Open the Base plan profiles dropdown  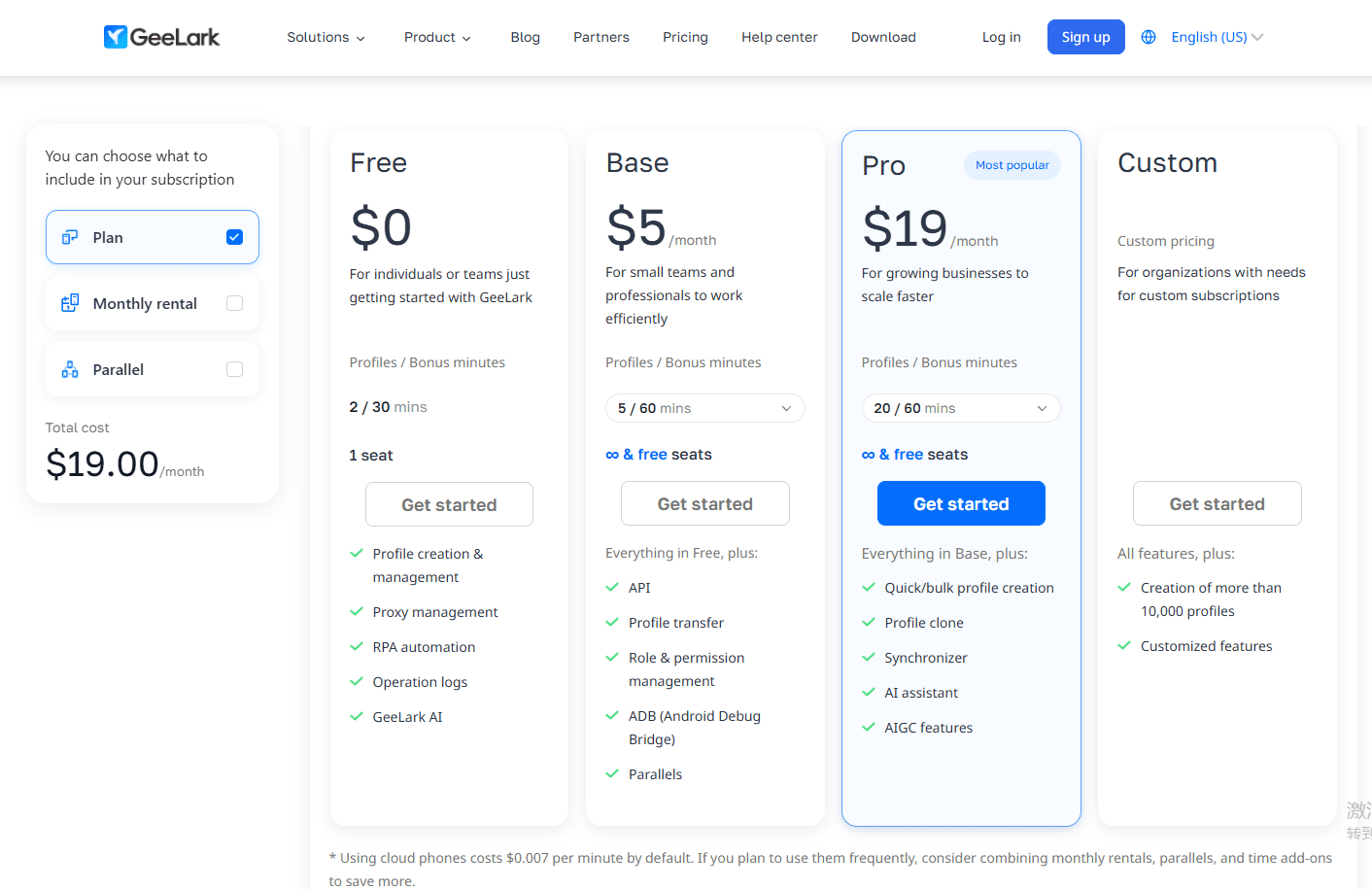[704, 408]
